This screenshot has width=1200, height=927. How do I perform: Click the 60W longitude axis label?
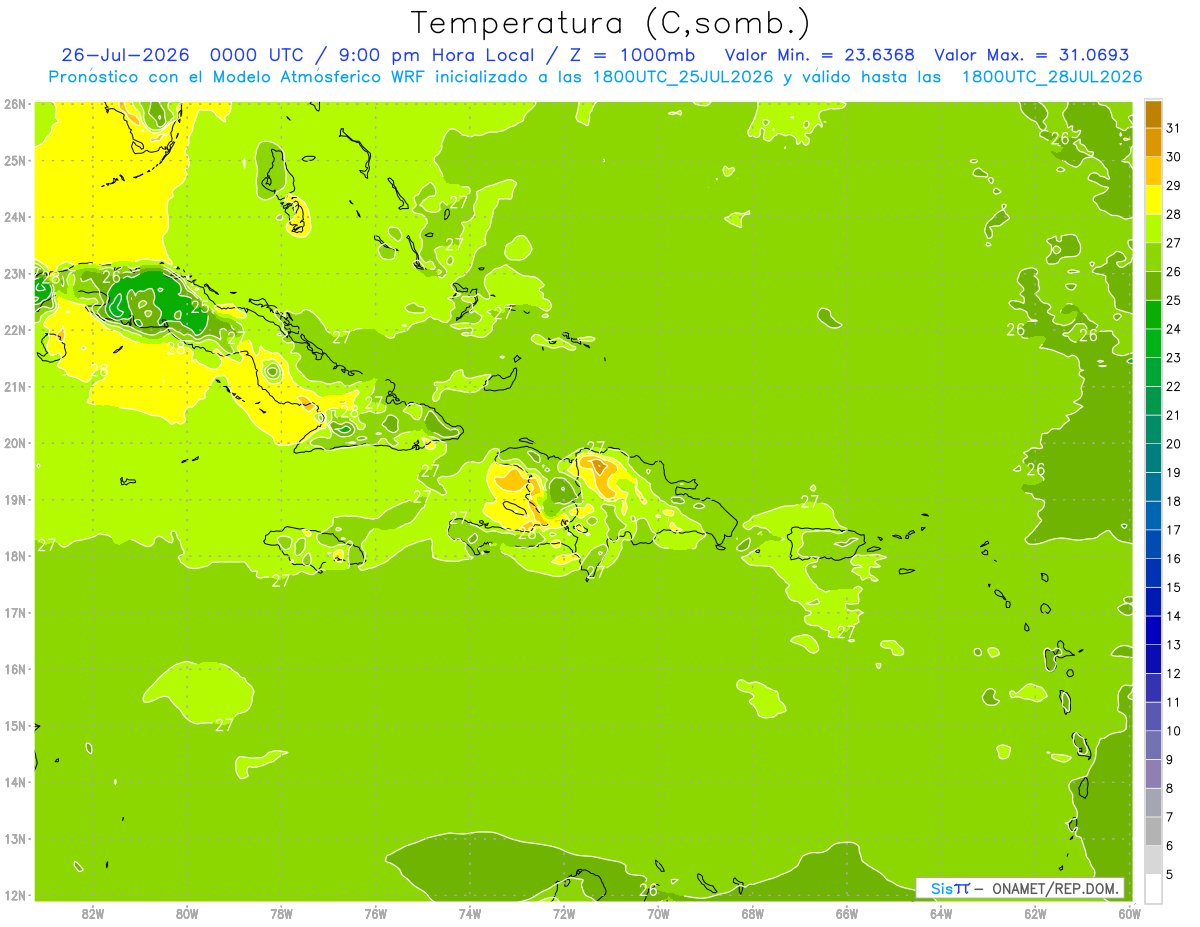click(x=1129, y=912)
